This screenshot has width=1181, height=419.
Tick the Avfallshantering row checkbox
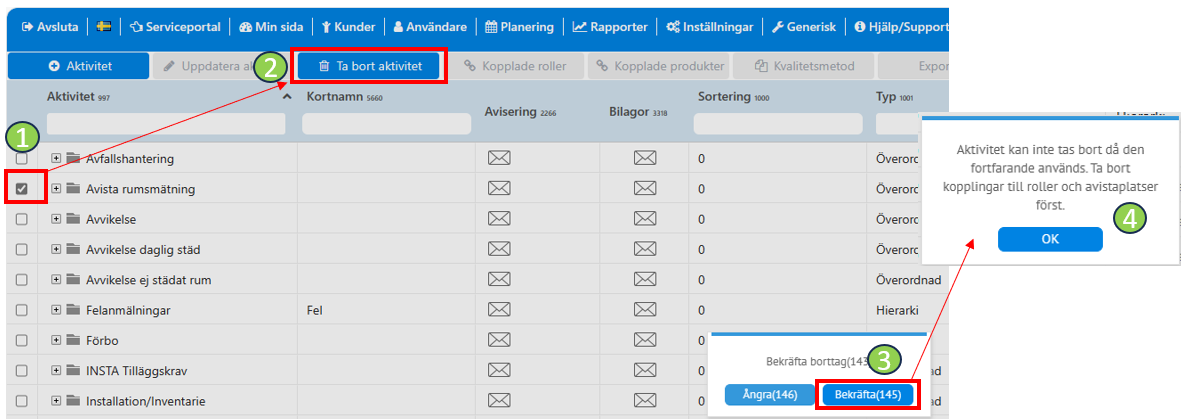tap(22, 159)
